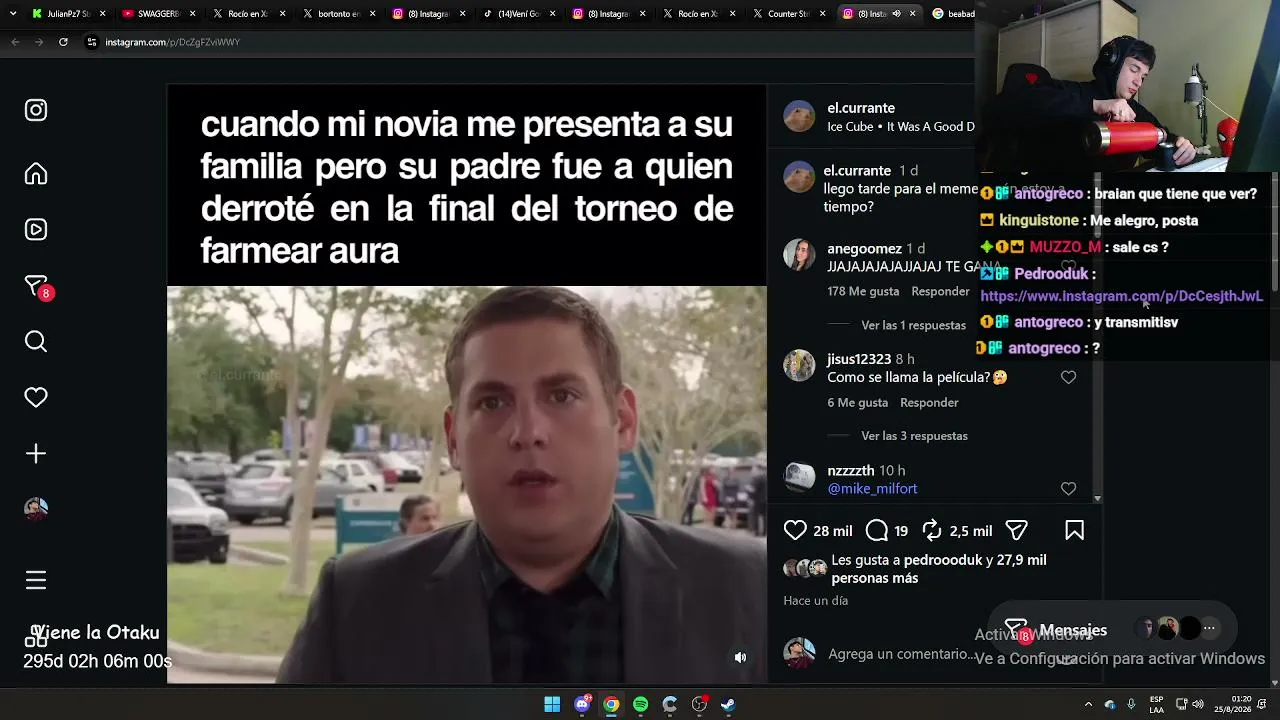1280x720 pixels.
Task: Open Steam from the taskbar
Action: [728, 704]
